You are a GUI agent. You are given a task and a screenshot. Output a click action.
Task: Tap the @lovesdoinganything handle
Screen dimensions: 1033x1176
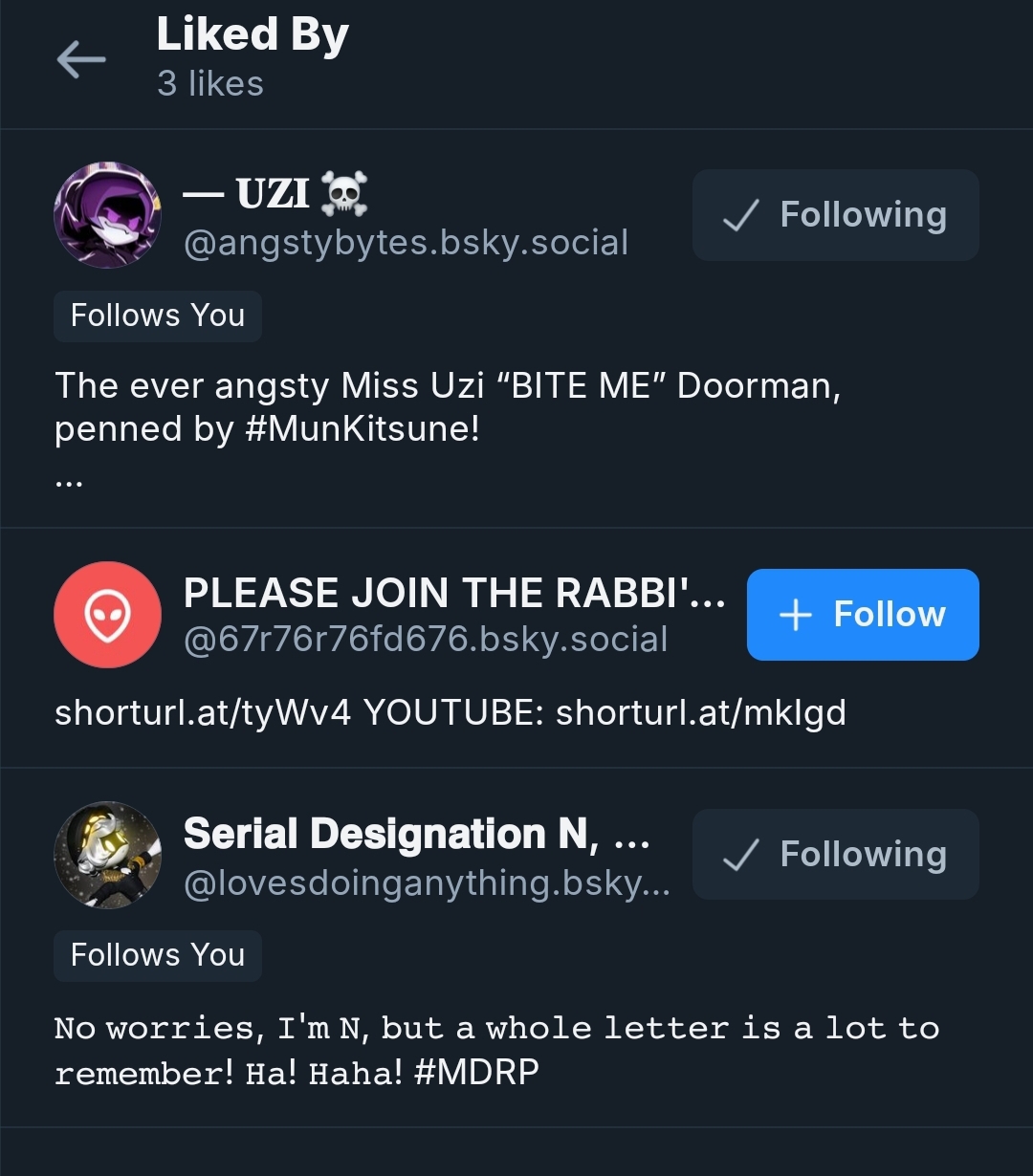pos(426,882)
